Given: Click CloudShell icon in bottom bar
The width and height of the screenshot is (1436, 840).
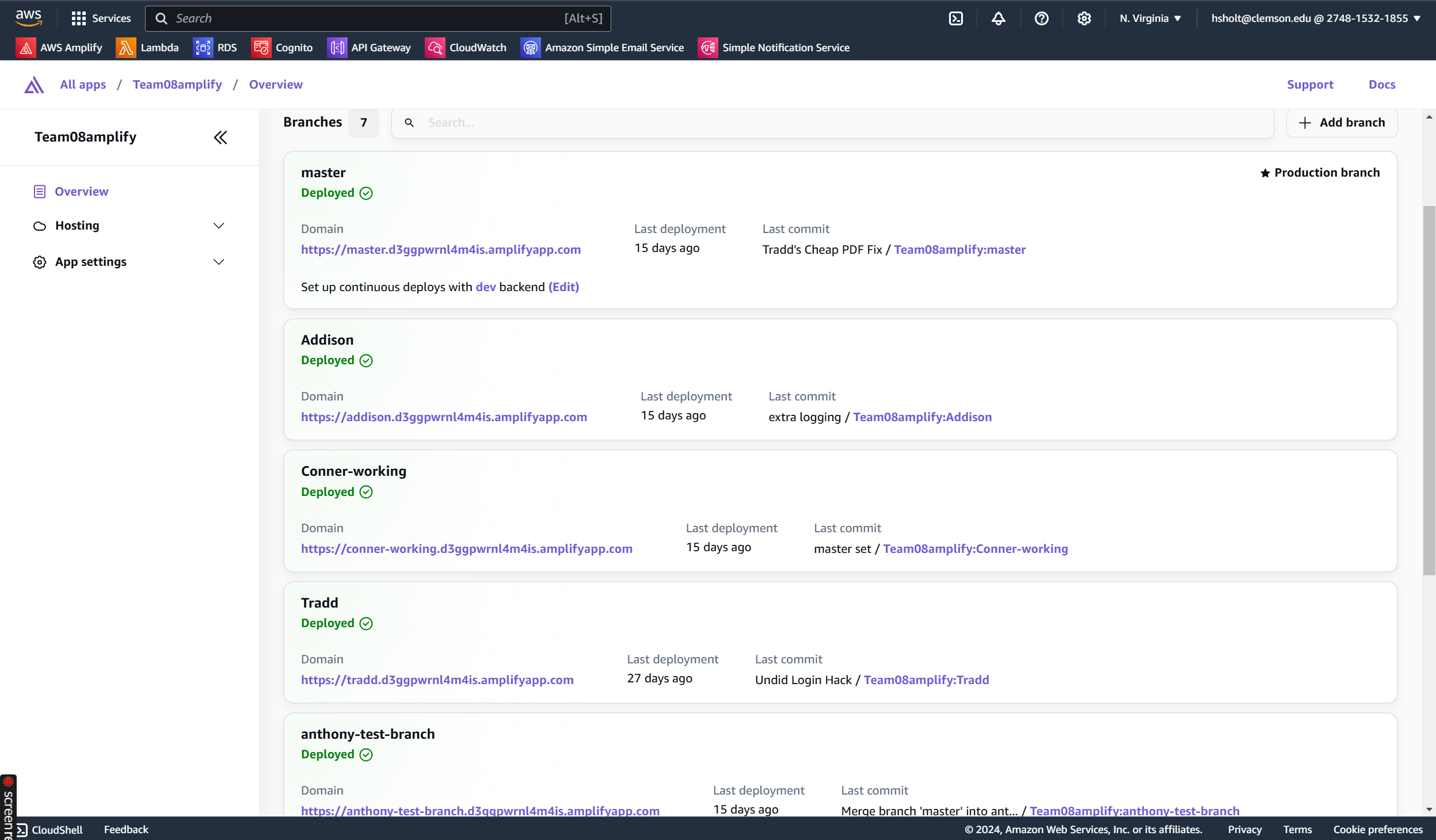Looking at the screenshot, I should (x=22, y=830).
